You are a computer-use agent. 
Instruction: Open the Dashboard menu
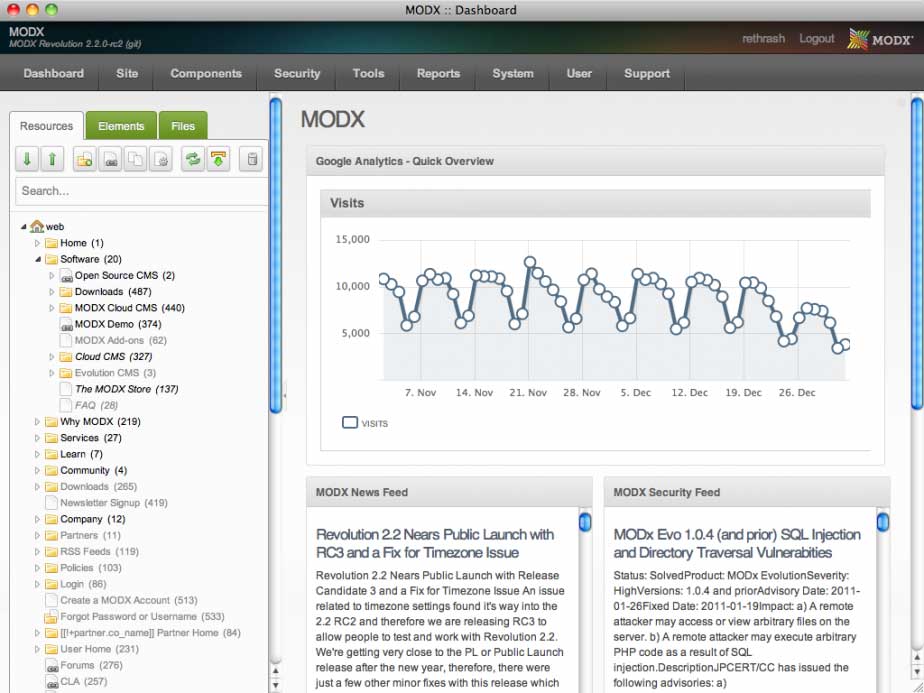[x=54, y=74]
